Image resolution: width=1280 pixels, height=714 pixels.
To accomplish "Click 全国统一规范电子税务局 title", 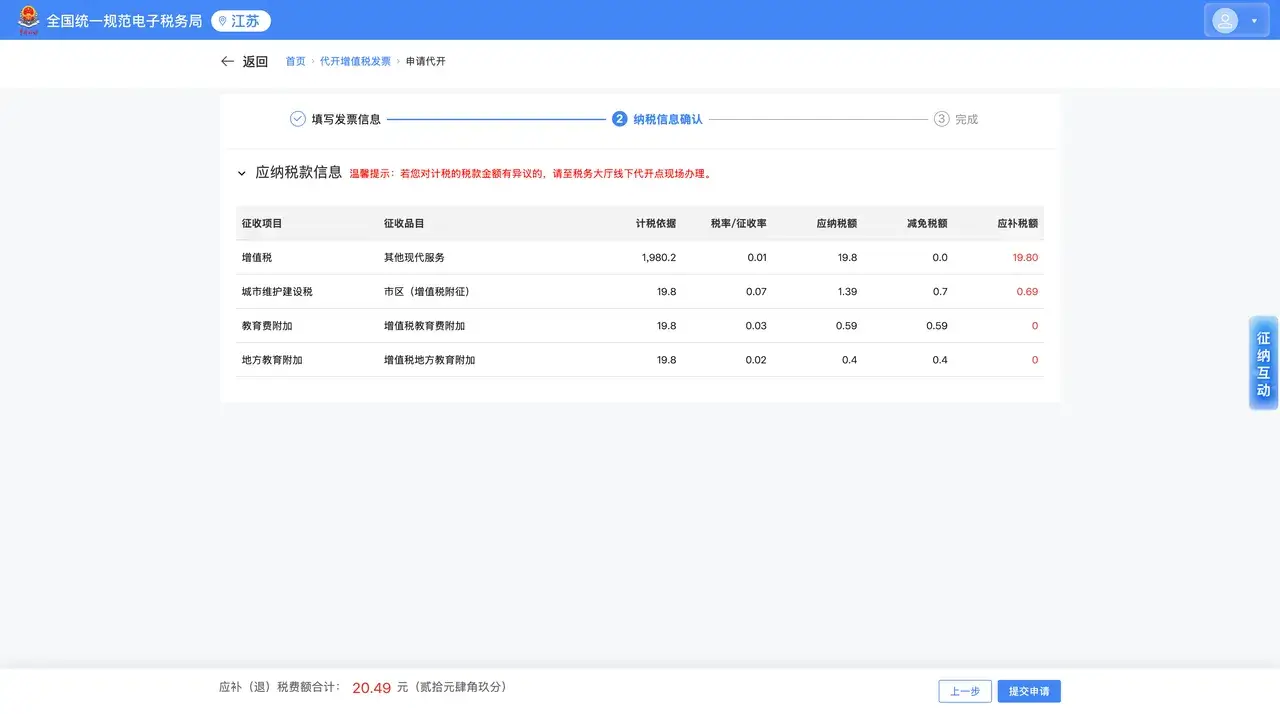I will click(124, 21).
